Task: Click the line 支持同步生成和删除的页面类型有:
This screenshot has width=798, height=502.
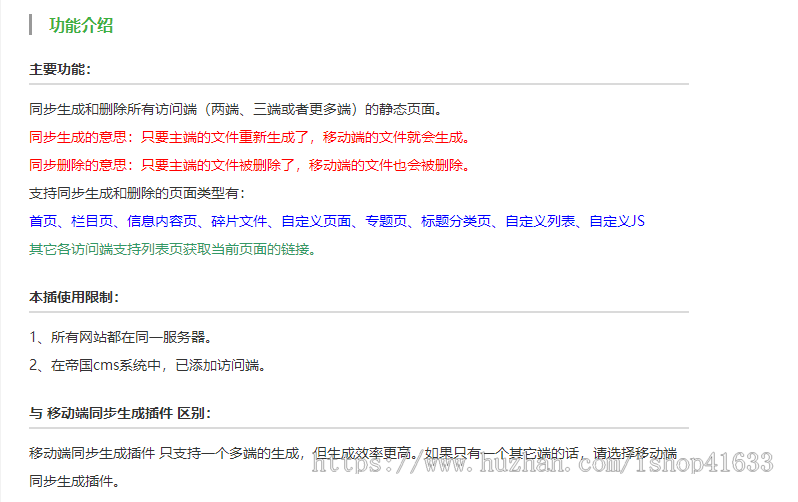Action: point(137,193)
